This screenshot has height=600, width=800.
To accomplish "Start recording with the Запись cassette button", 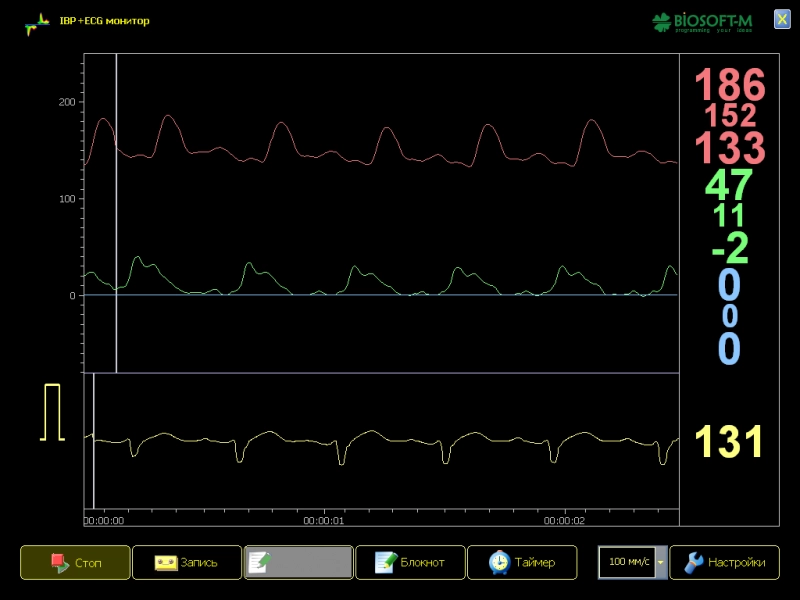I will click(x=187, y=562).
